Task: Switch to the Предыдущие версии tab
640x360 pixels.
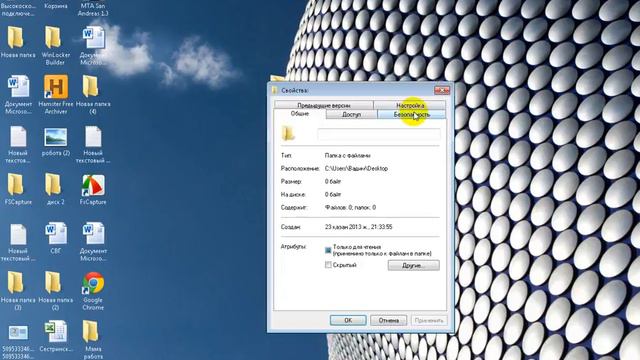Action: [324, 105]
